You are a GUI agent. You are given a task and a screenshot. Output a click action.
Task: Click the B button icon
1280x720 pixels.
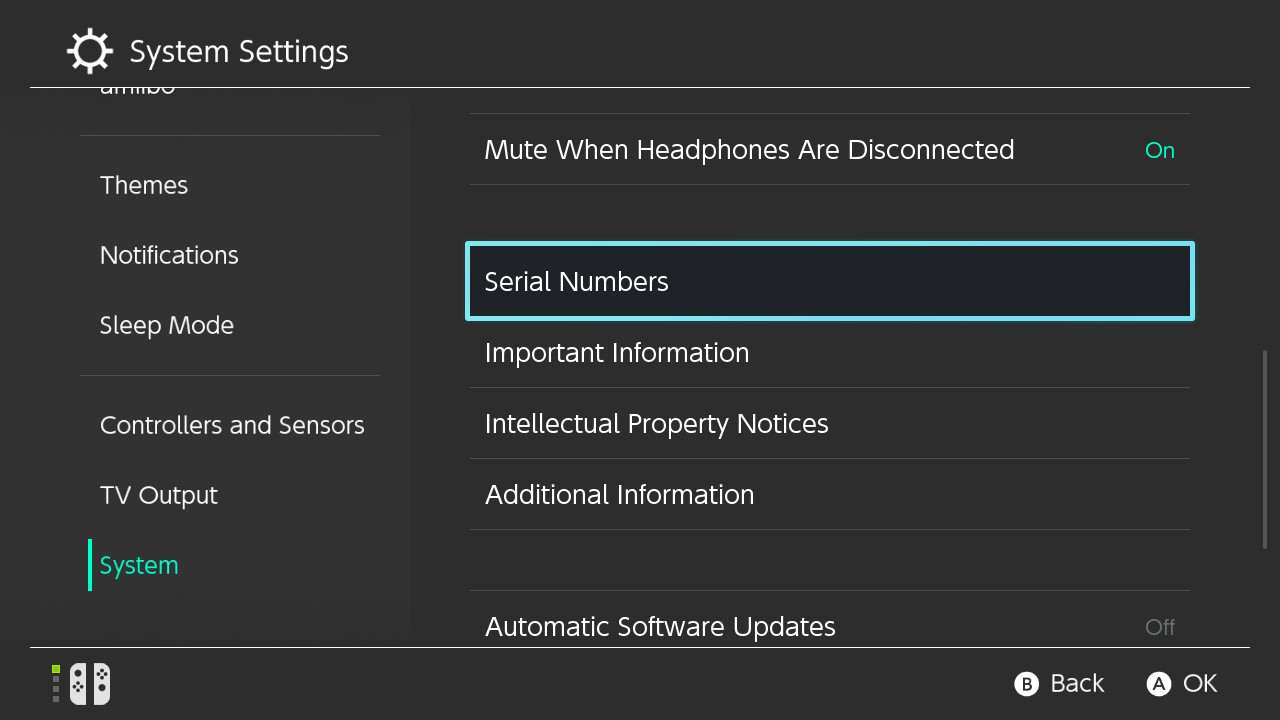[1026, 684]
